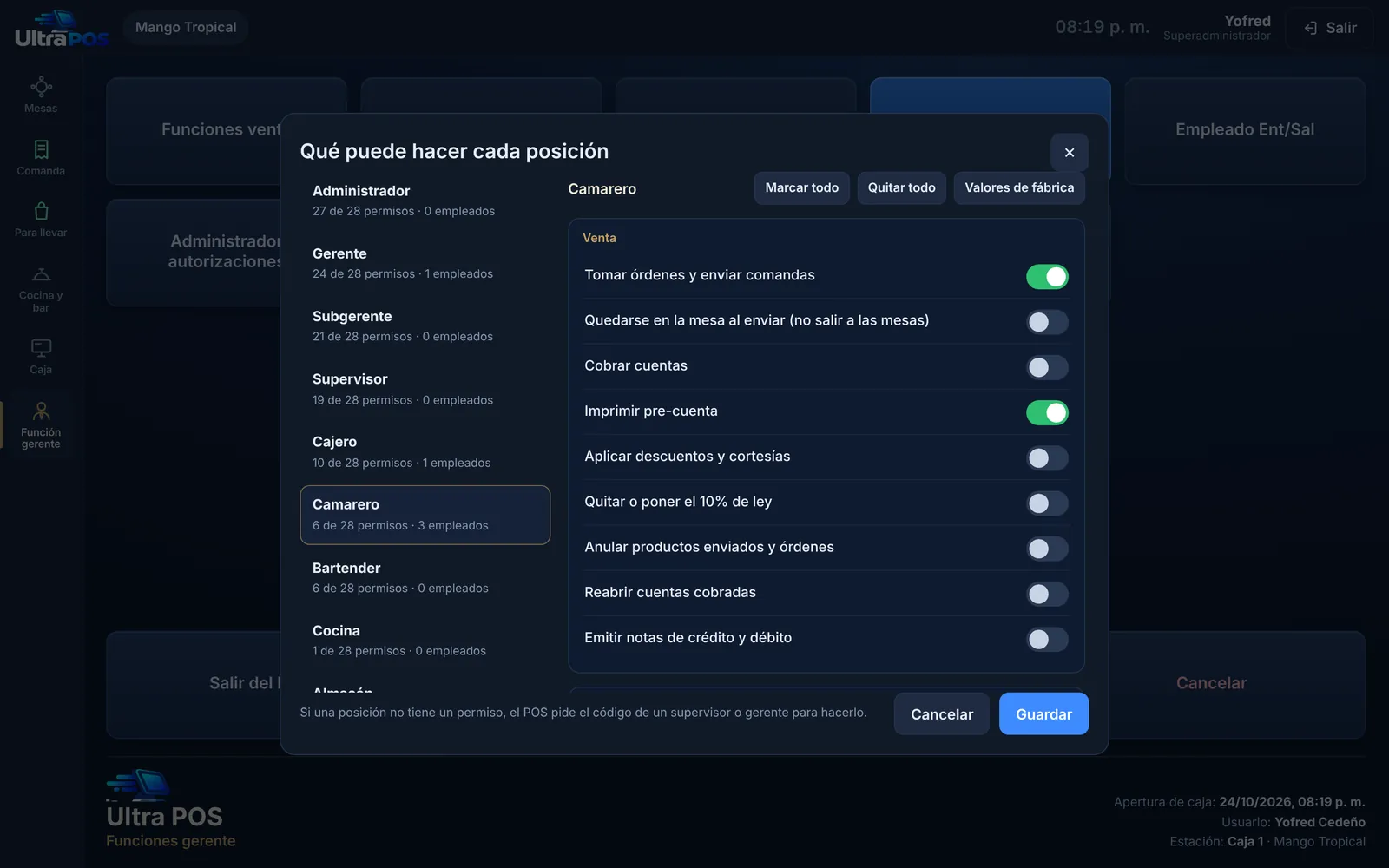This screenshot has height=868, width=1389.
Task: Select the Para llevar bag icon
Action: (41, 211)
